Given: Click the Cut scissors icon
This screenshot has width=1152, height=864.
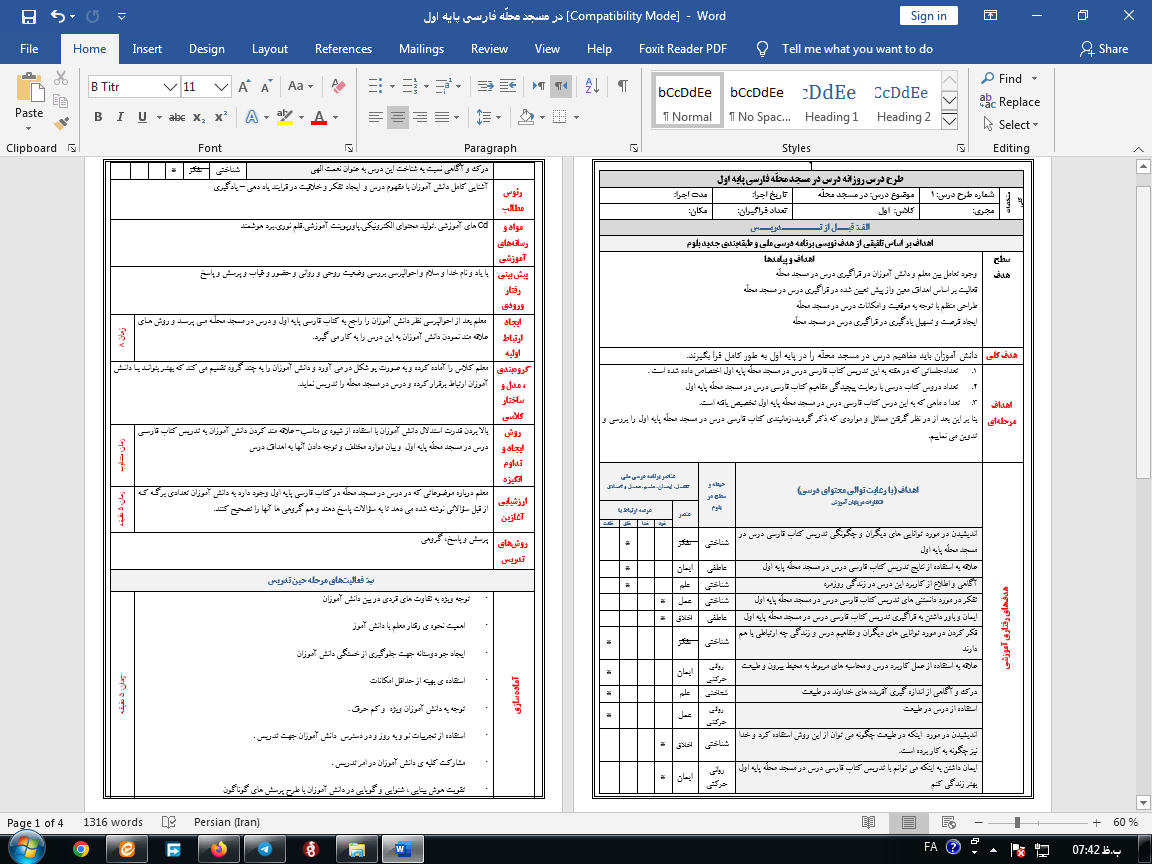Looking at the screenshot, I should (62, 78).
